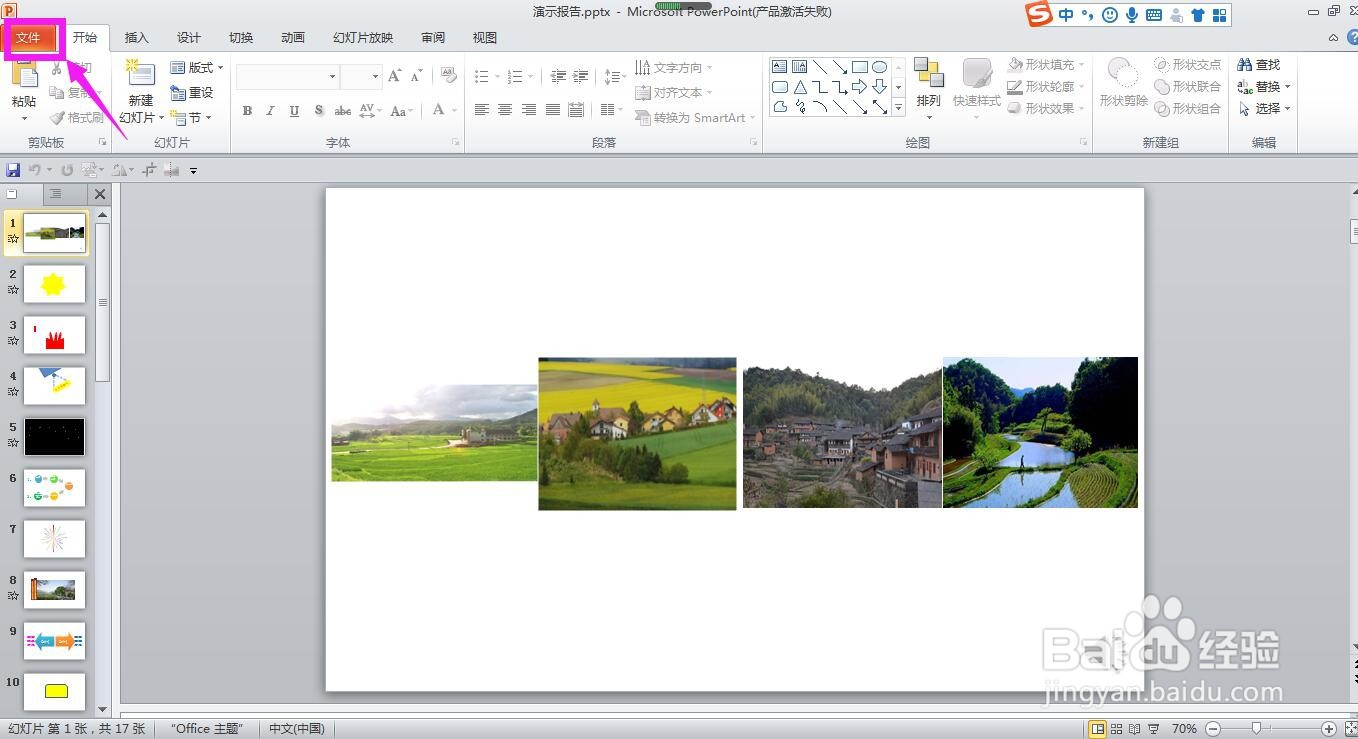The height and width of the screenshot is (739, 1358).
Task: Click the Paste (粘贴) clipboard icon
Action: click(23, 75)
